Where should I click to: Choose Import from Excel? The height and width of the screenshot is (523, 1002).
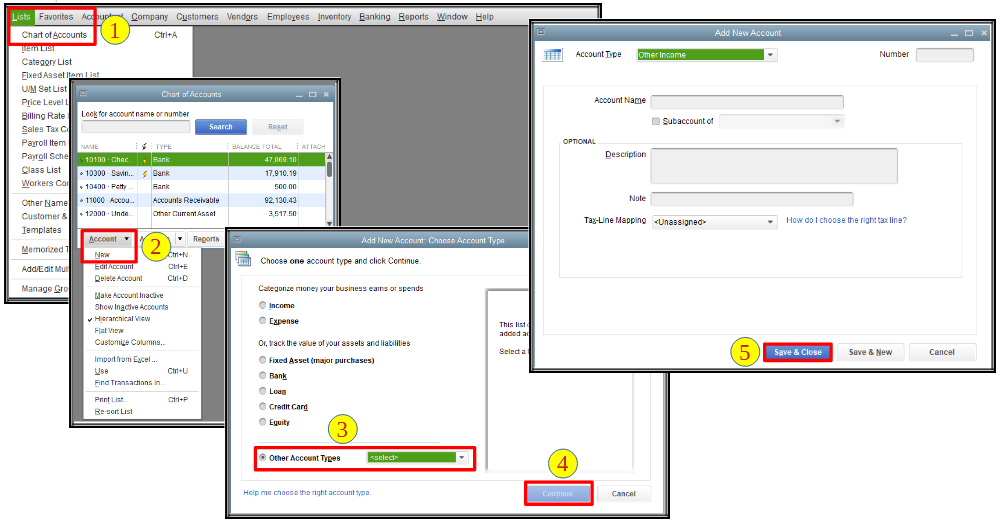pyautogui.click(x=126, y=359)
